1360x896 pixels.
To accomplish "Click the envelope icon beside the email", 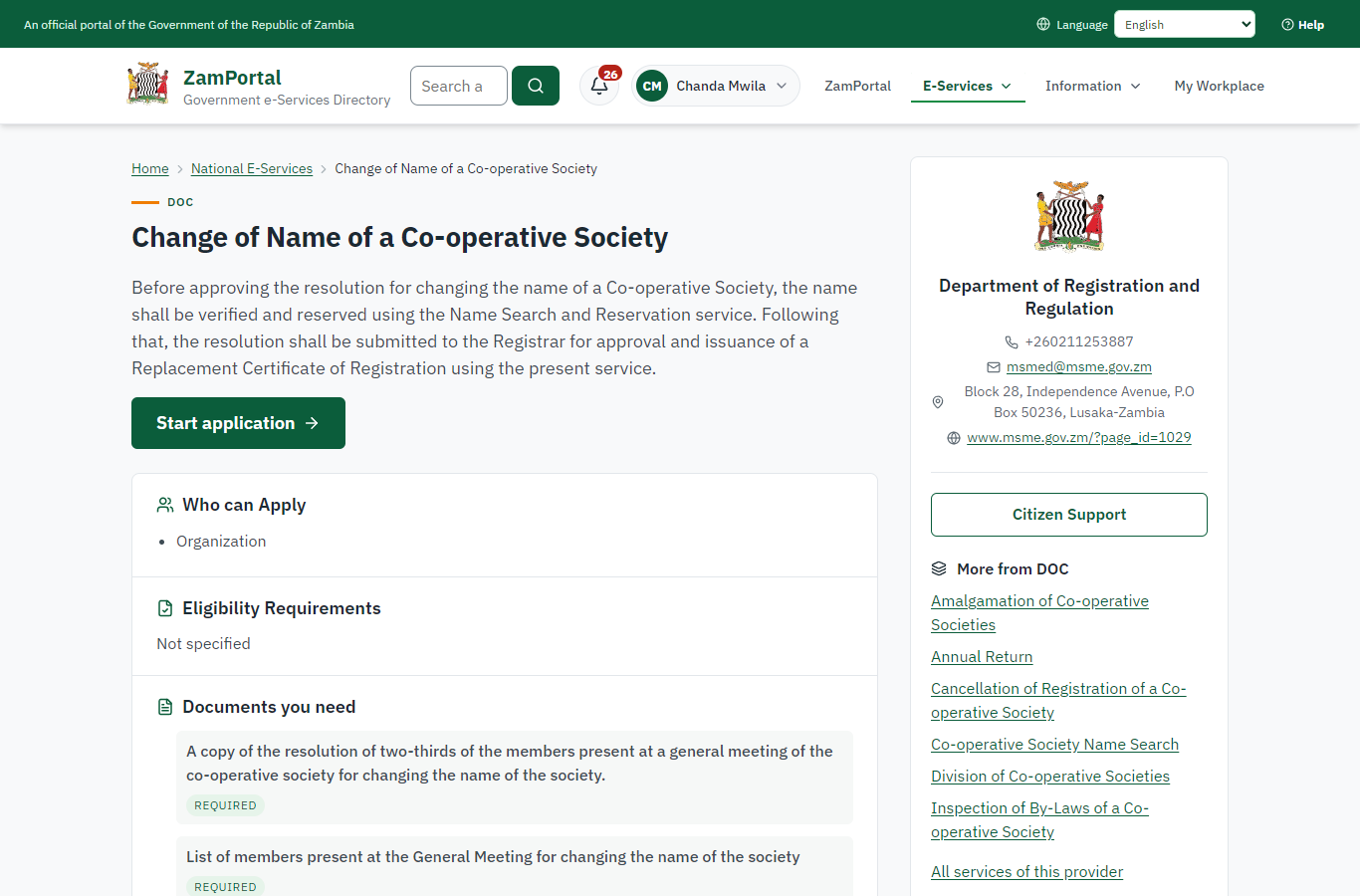I will point(994,366).
